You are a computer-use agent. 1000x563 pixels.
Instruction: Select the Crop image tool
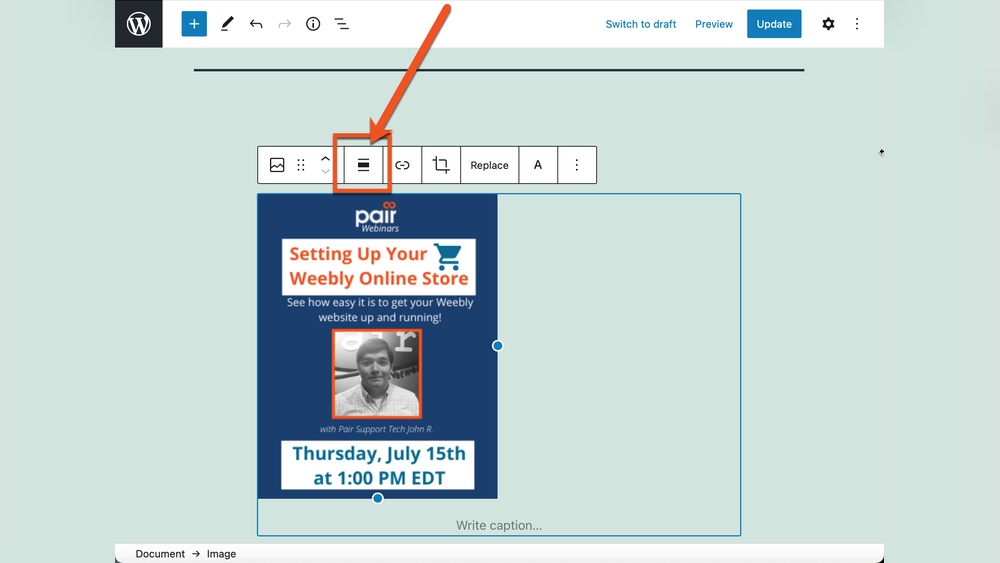[x=441, y=165]
